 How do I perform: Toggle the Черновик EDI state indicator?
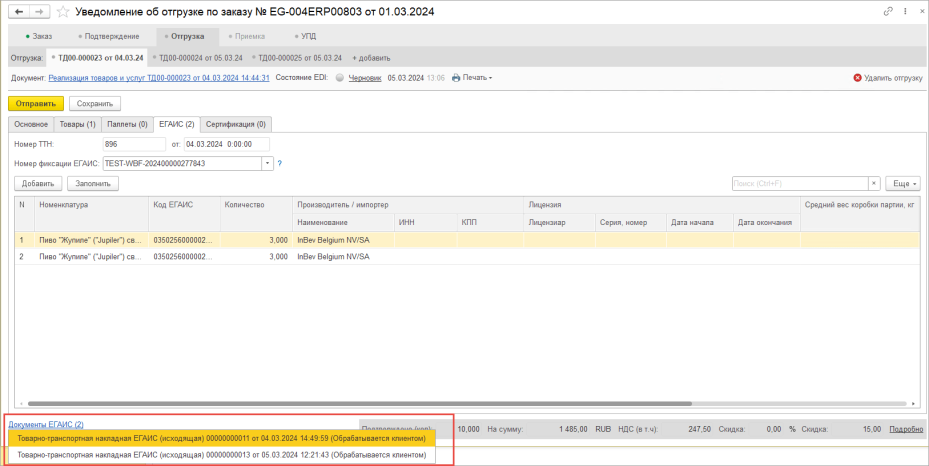339,78
